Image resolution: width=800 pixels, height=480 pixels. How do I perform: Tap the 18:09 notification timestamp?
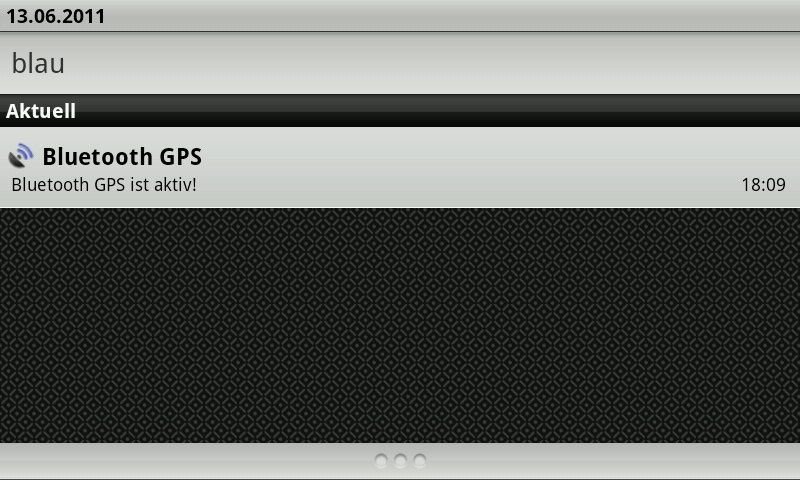[763, 185]
